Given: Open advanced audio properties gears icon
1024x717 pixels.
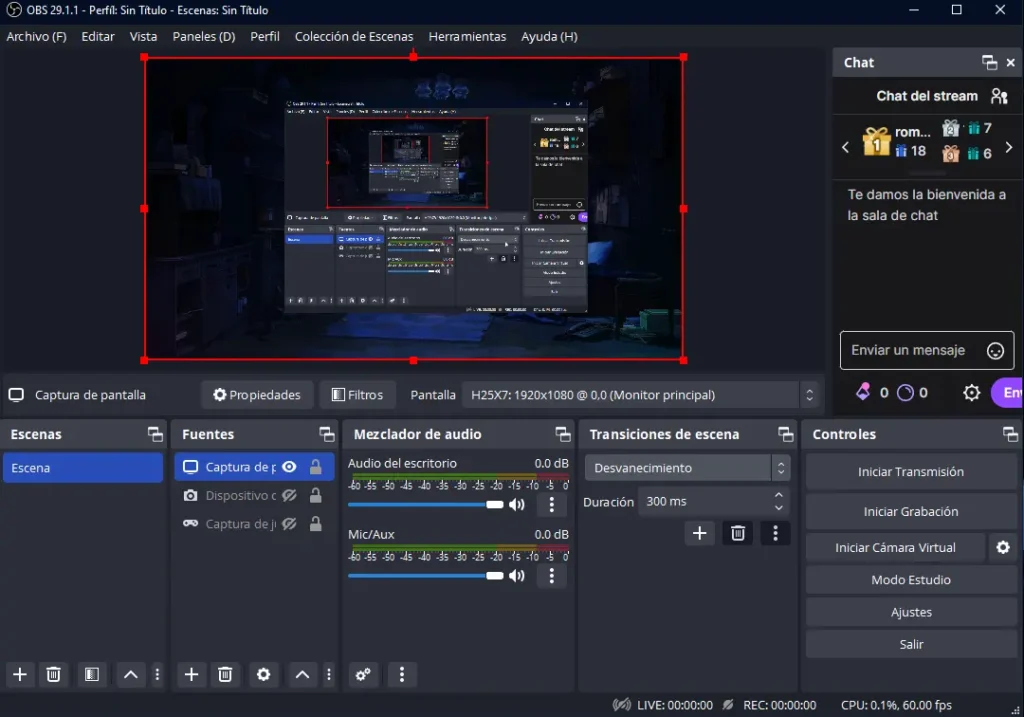Looking at the screenshot, I should (x=363, y=675).
